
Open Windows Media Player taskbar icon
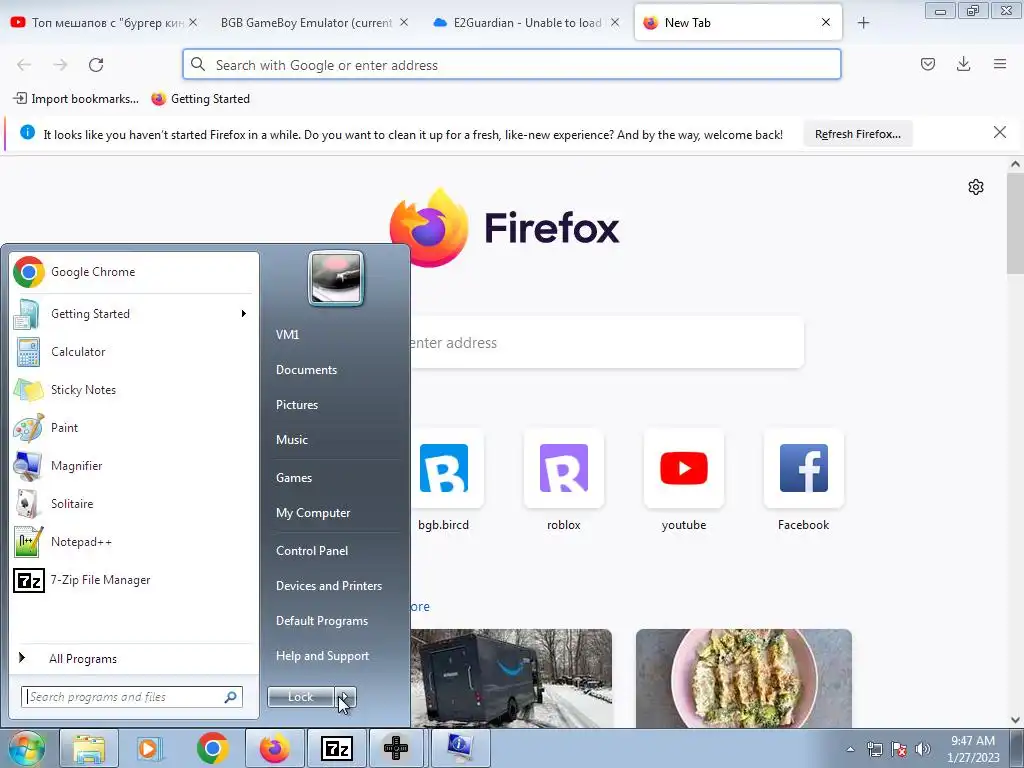pyautogui.click(x=150, y=748)
